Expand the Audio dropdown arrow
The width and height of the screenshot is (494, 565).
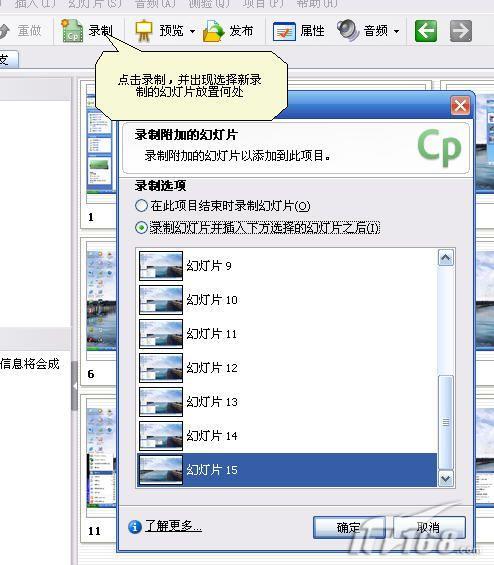point(396,31)
